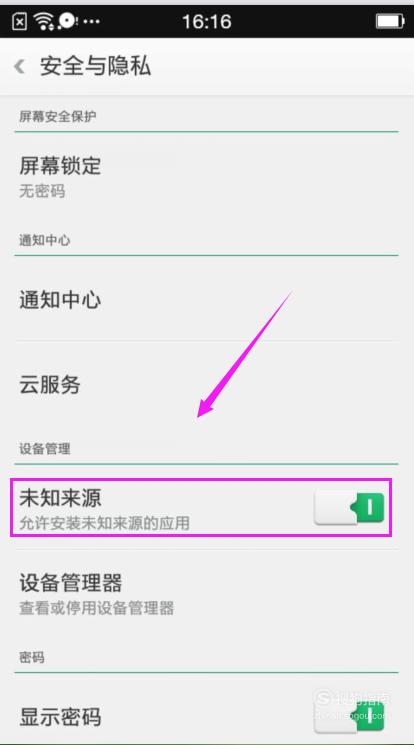Tap the 设备管理 section header
Viewport: 414px width, 745px height.
45,449
